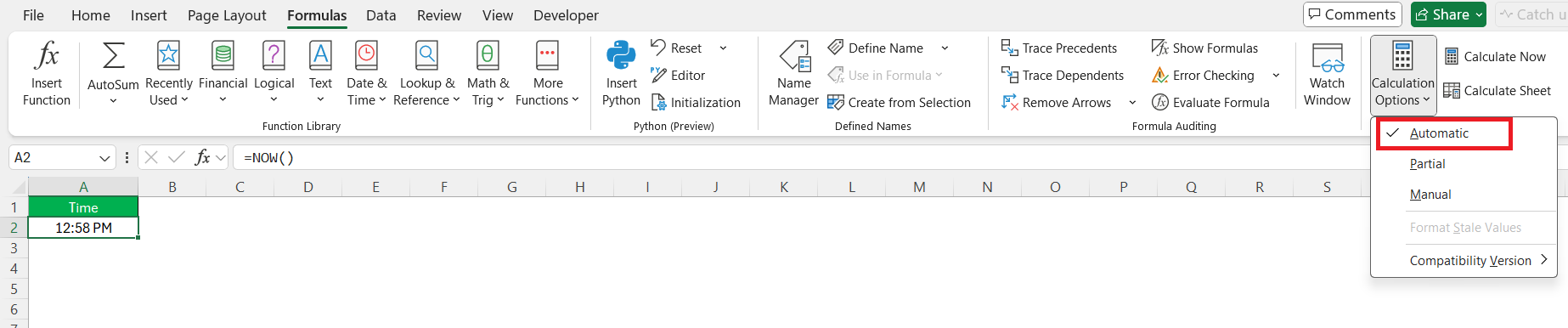This screenshot has width=1568, height=328.
Task: Open Date & Time functions library
Action: 366,75
